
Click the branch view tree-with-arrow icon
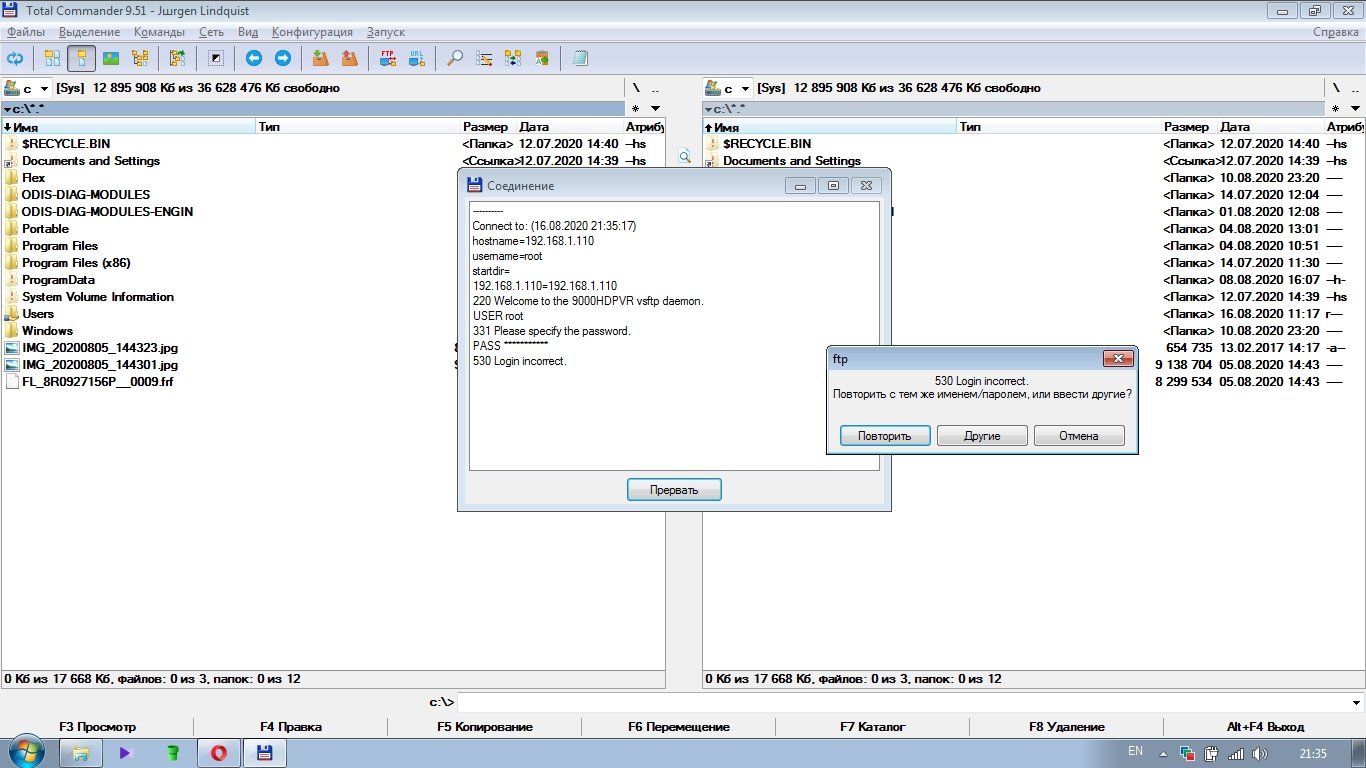pyautogui.click(x=177, y=58)
